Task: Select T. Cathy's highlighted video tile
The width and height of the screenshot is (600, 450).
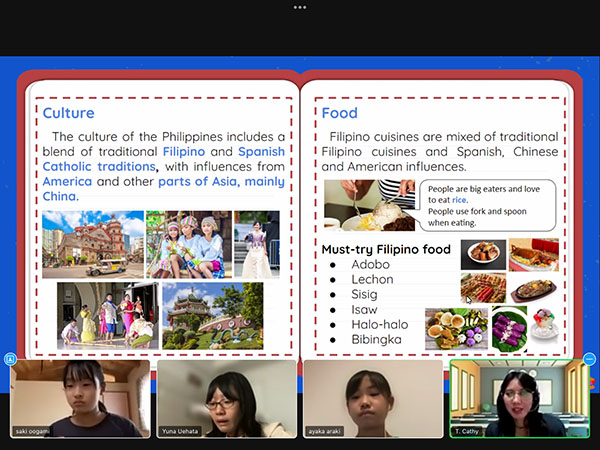Action: coord(519,398)
